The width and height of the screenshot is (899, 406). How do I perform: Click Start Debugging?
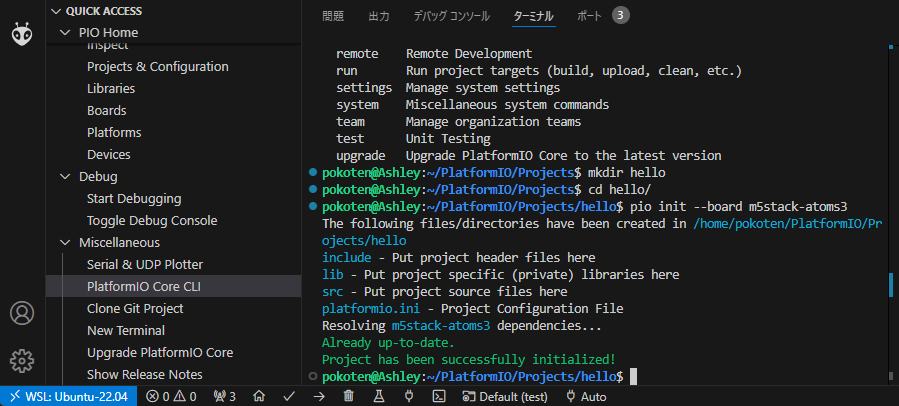coord(134,198)
